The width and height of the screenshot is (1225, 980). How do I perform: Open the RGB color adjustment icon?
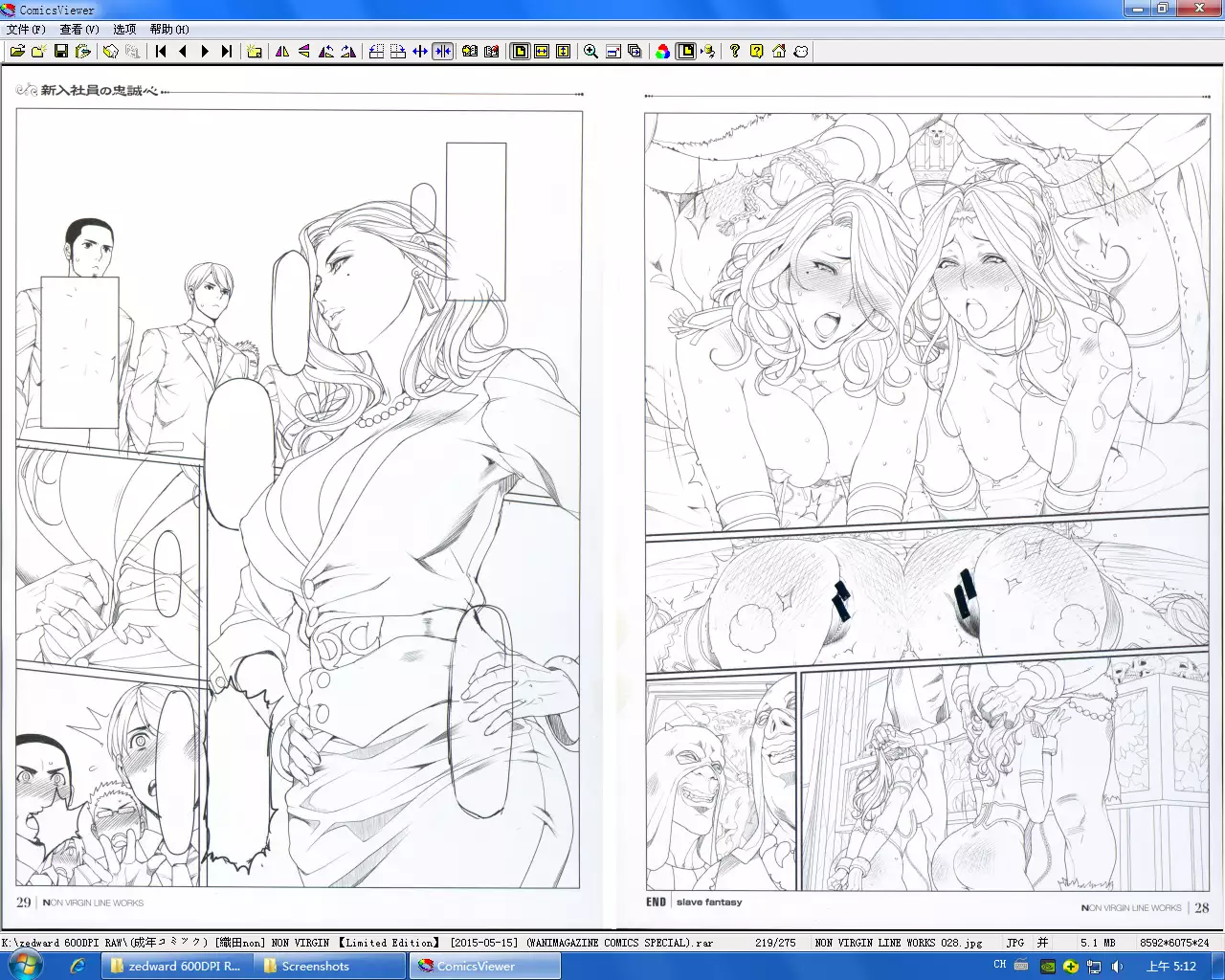coord(662,52)
